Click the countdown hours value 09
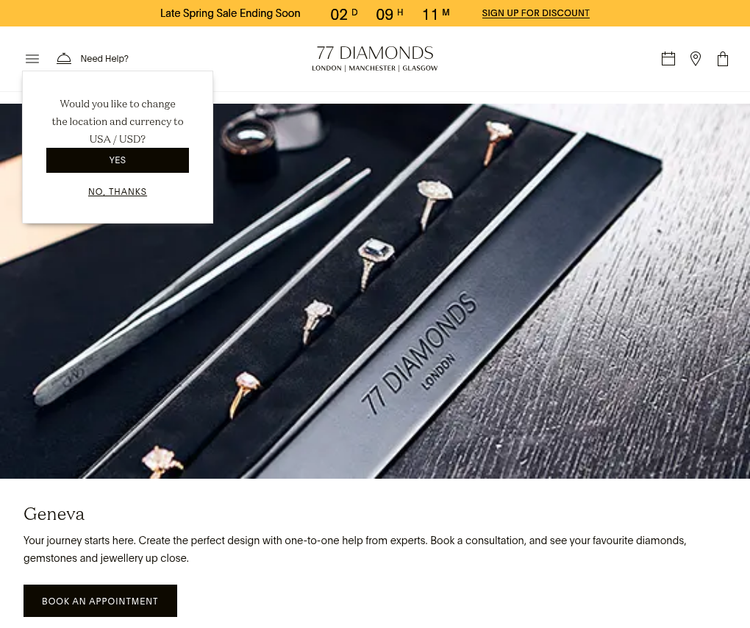Image resolution: width=750 pixels, height=628 pixels. [384, 14]
